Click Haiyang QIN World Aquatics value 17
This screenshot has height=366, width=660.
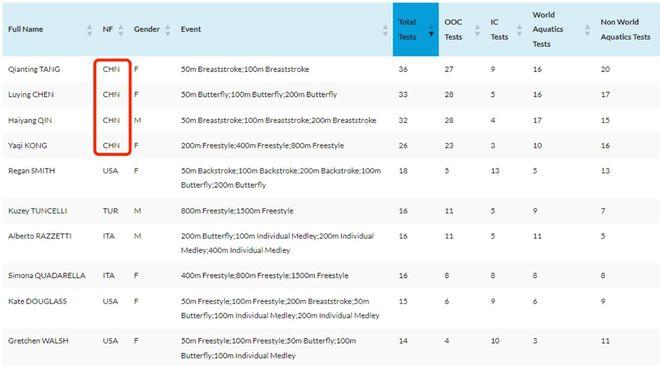coord(537,120)
